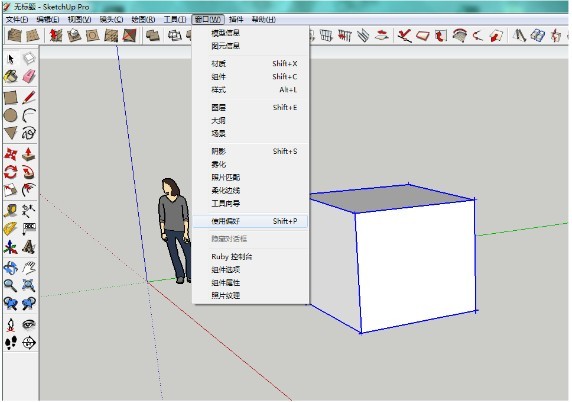
Task: Open 组件 with shortcut Shift+C
Action: pyautogui.click(x=251, y=77)
